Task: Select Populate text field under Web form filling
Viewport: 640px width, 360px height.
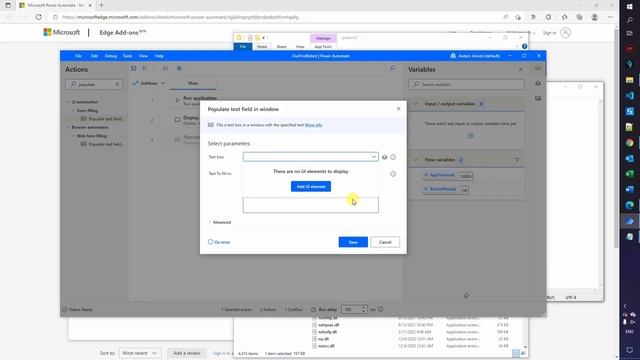Action: [102, 144]
